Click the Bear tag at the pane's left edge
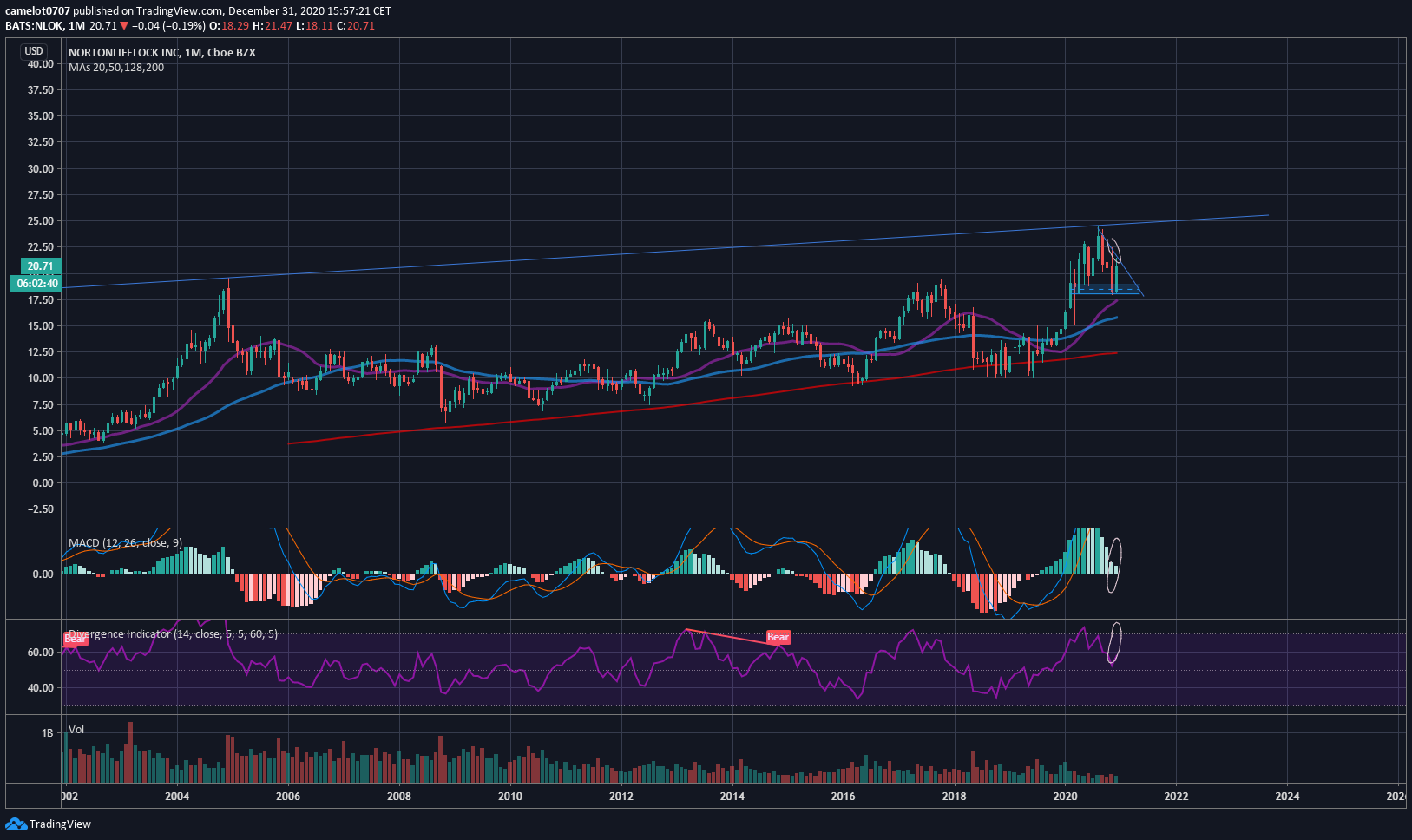Screen dimensions: 1412x840 tap(76, 640)
